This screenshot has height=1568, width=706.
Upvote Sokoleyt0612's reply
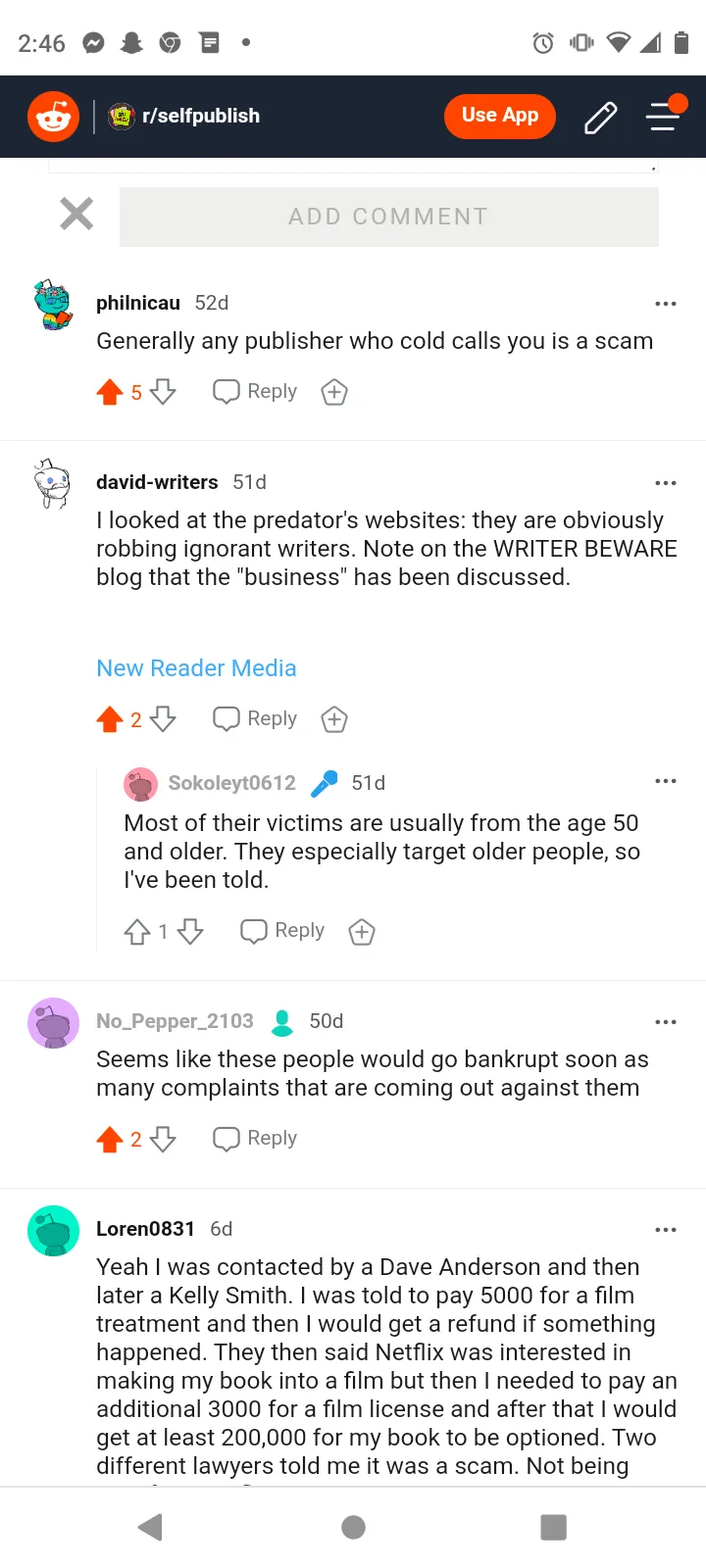point(137,931)
